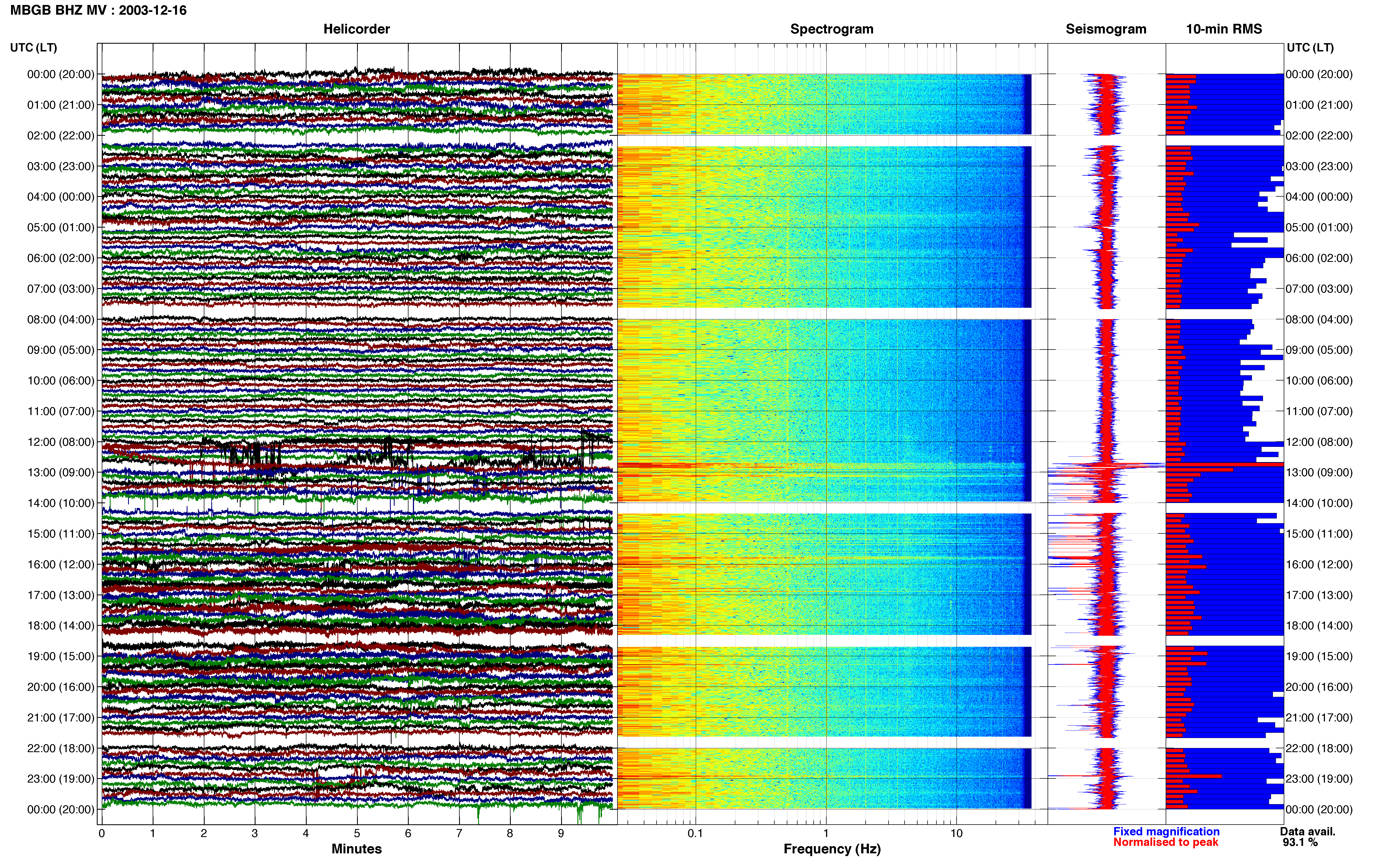Screen dimensions: 1388x868
Task: Click tick "5" on the Minutes axis
Action: pos(357,833)
